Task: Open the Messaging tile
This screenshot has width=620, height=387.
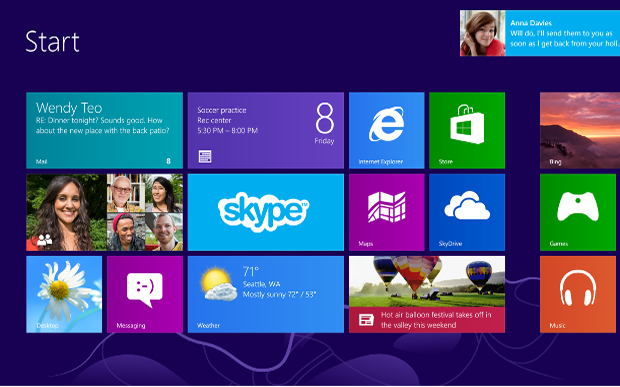Action: 145,294
